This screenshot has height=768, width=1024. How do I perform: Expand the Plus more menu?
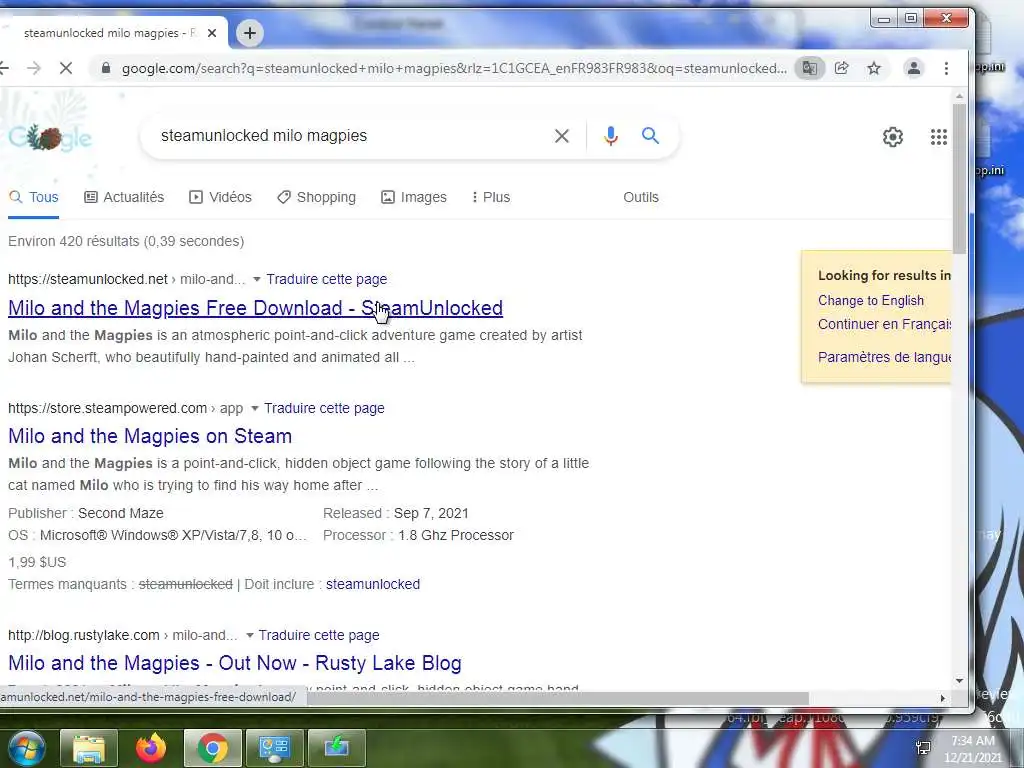(x=490, y=197)
